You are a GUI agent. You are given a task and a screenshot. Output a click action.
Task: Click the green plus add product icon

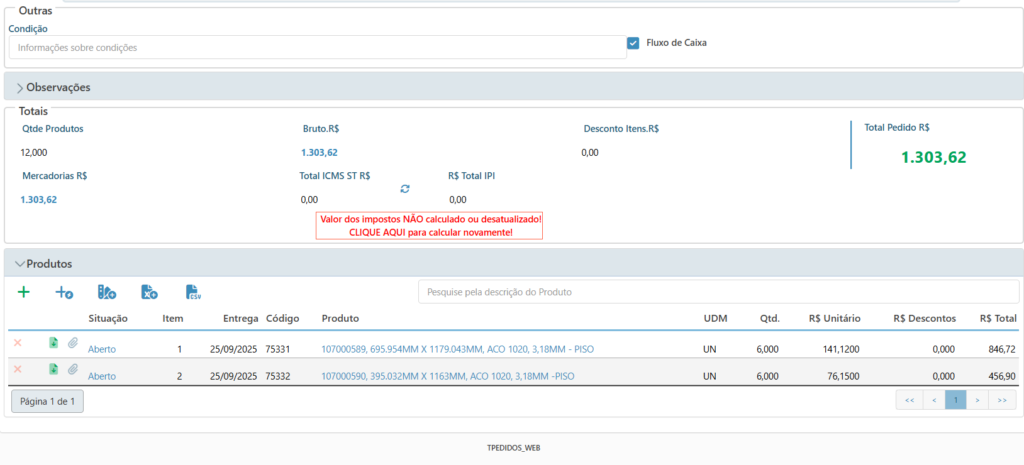(x=24, y=292)
